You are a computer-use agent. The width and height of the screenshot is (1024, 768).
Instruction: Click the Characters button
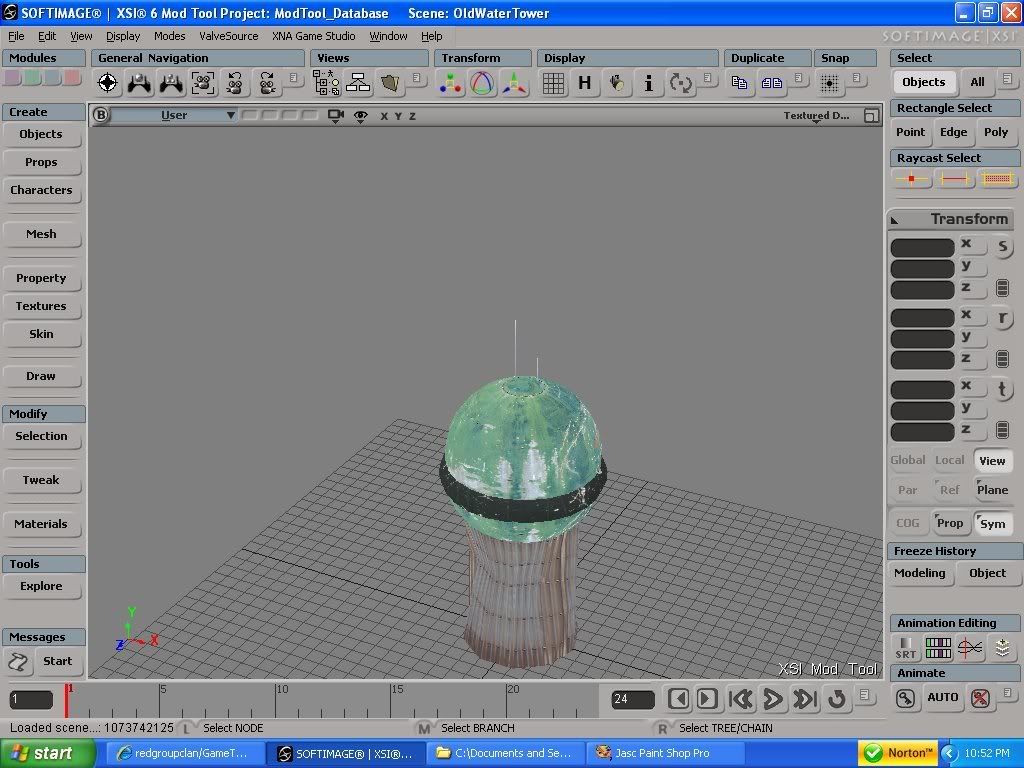[41, 190]
